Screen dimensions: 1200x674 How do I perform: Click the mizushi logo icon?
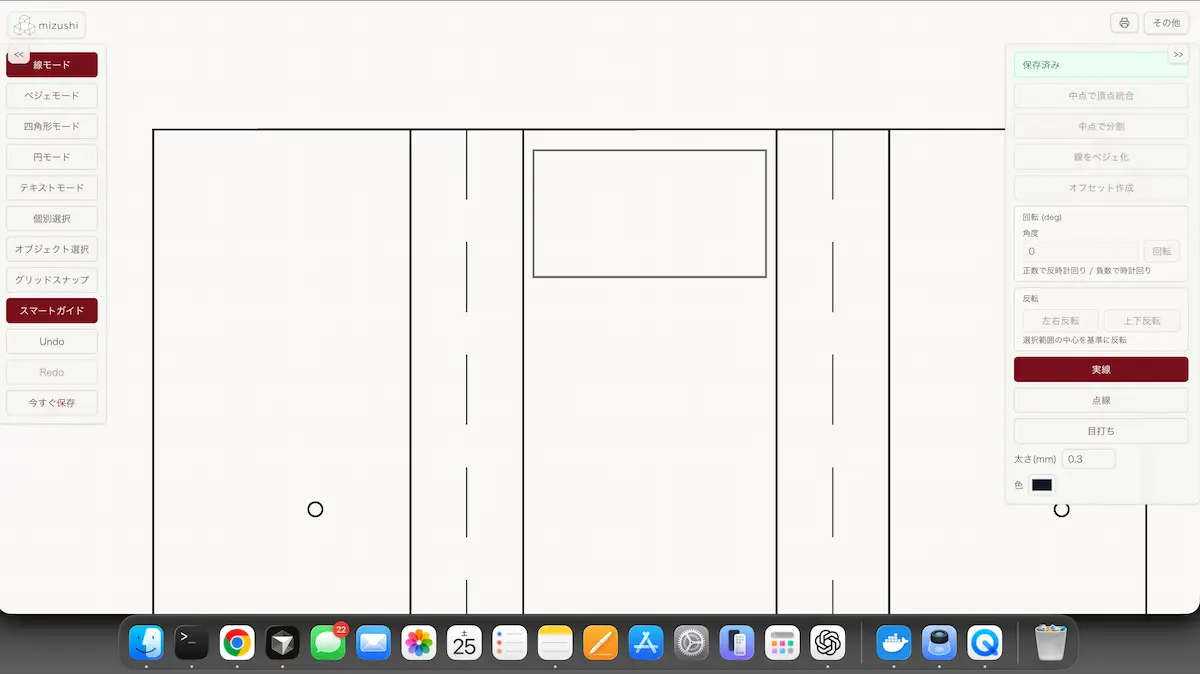(24, 26)
